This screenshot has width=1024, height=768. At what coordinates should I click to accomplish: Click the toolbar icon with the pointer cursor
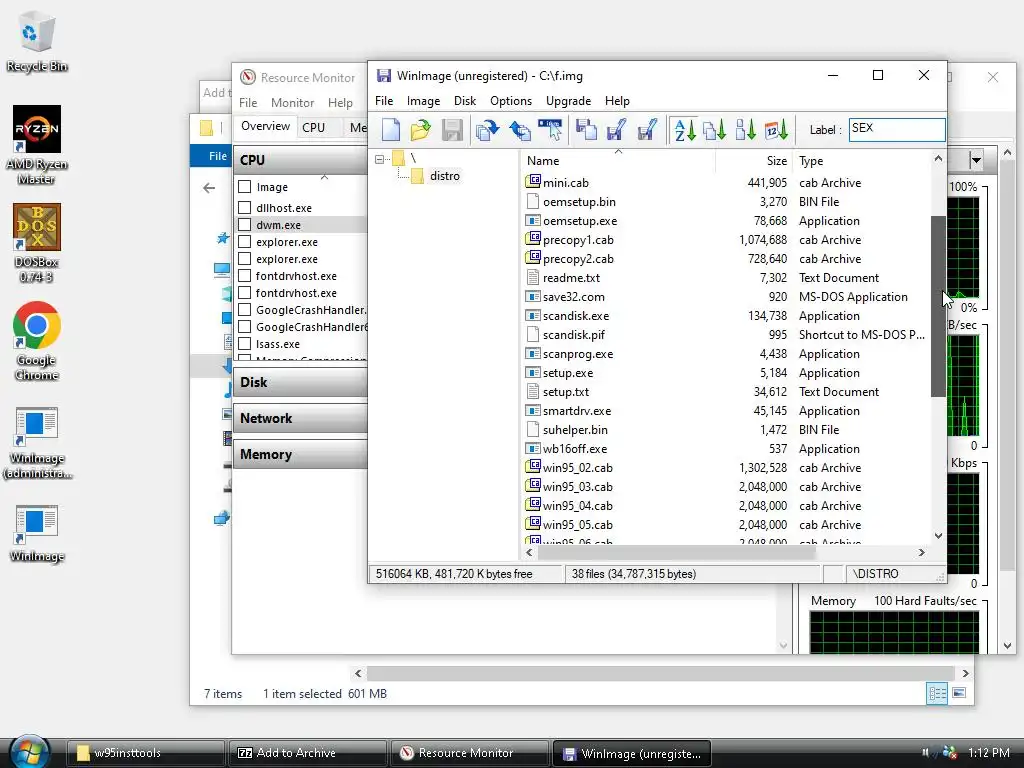(x=550, y=129)
